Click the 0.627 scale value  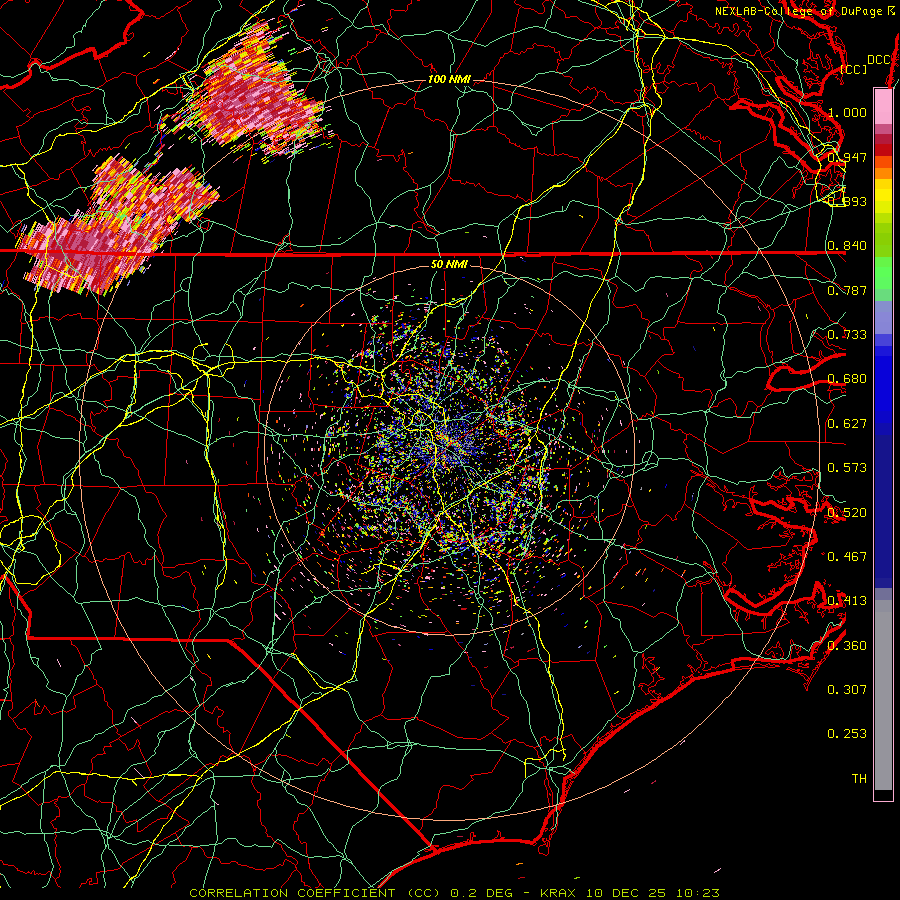847,424
